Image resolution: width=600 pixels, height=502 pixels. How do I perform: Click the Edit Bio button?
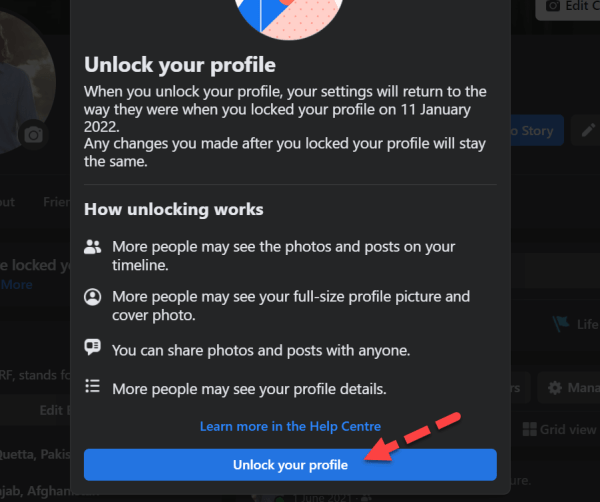click(55, 410)
